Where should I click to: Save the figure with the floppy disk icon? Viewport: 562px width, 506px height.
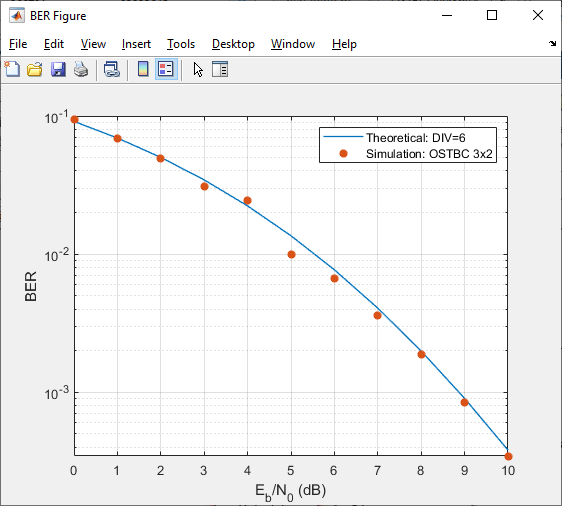[x=58, y=69]
